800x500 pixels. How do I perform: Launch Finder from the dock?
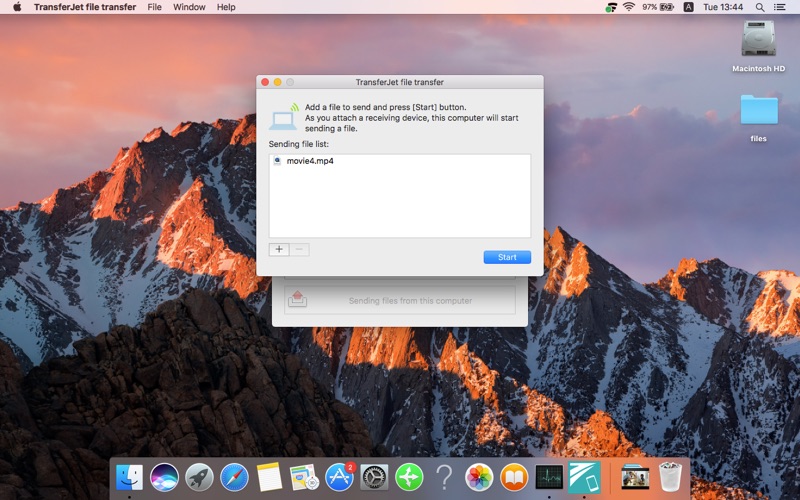tap(129, 477)
